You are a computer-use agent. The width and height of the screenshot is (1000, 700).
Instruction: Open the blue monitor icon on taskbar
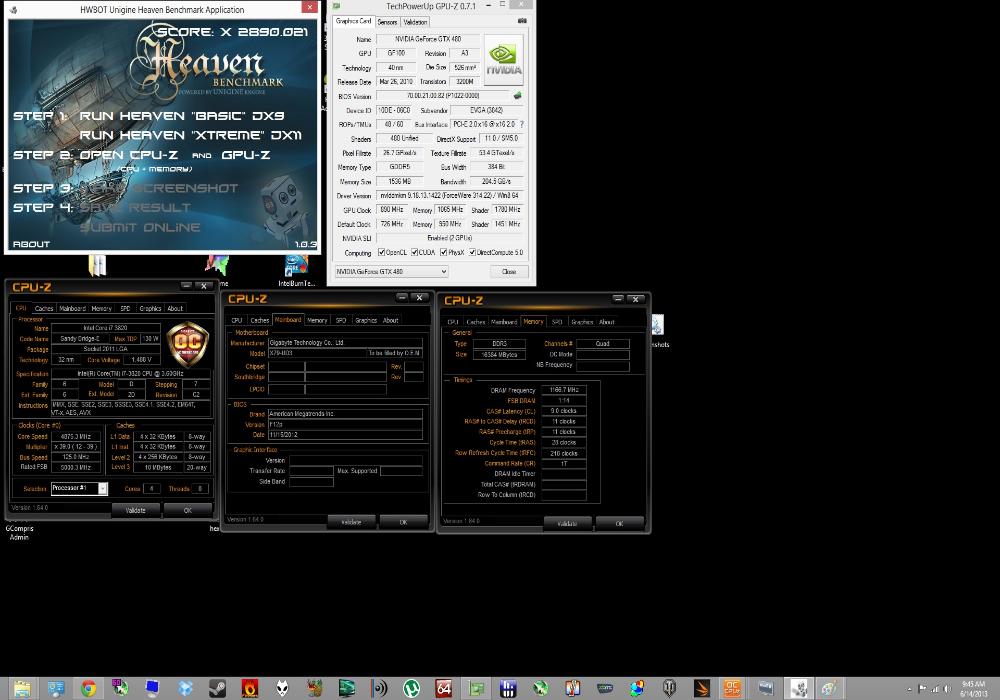(152, 688)
